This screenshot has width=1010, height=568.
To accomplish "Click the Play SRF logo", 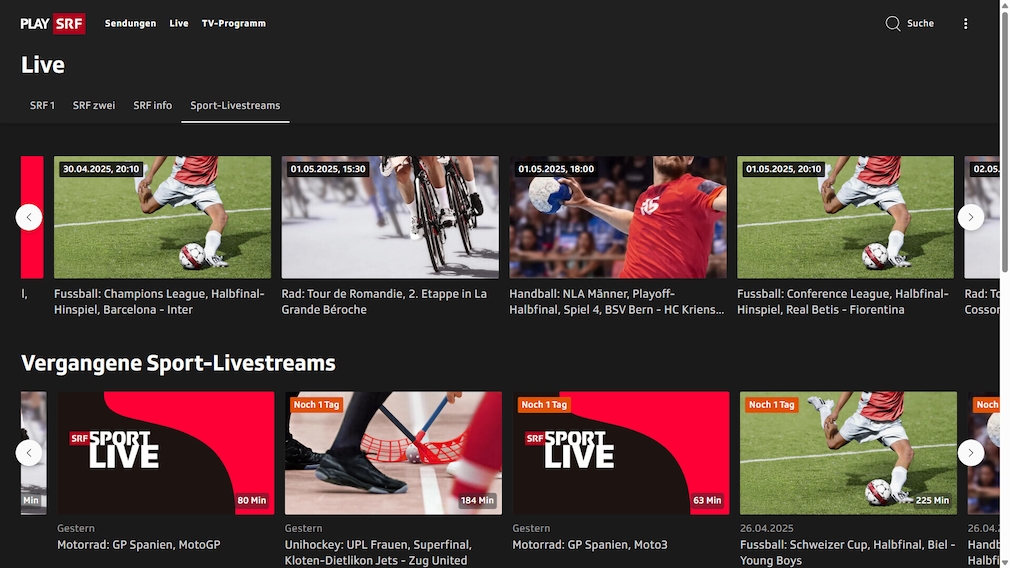I will tap(53, 23).
